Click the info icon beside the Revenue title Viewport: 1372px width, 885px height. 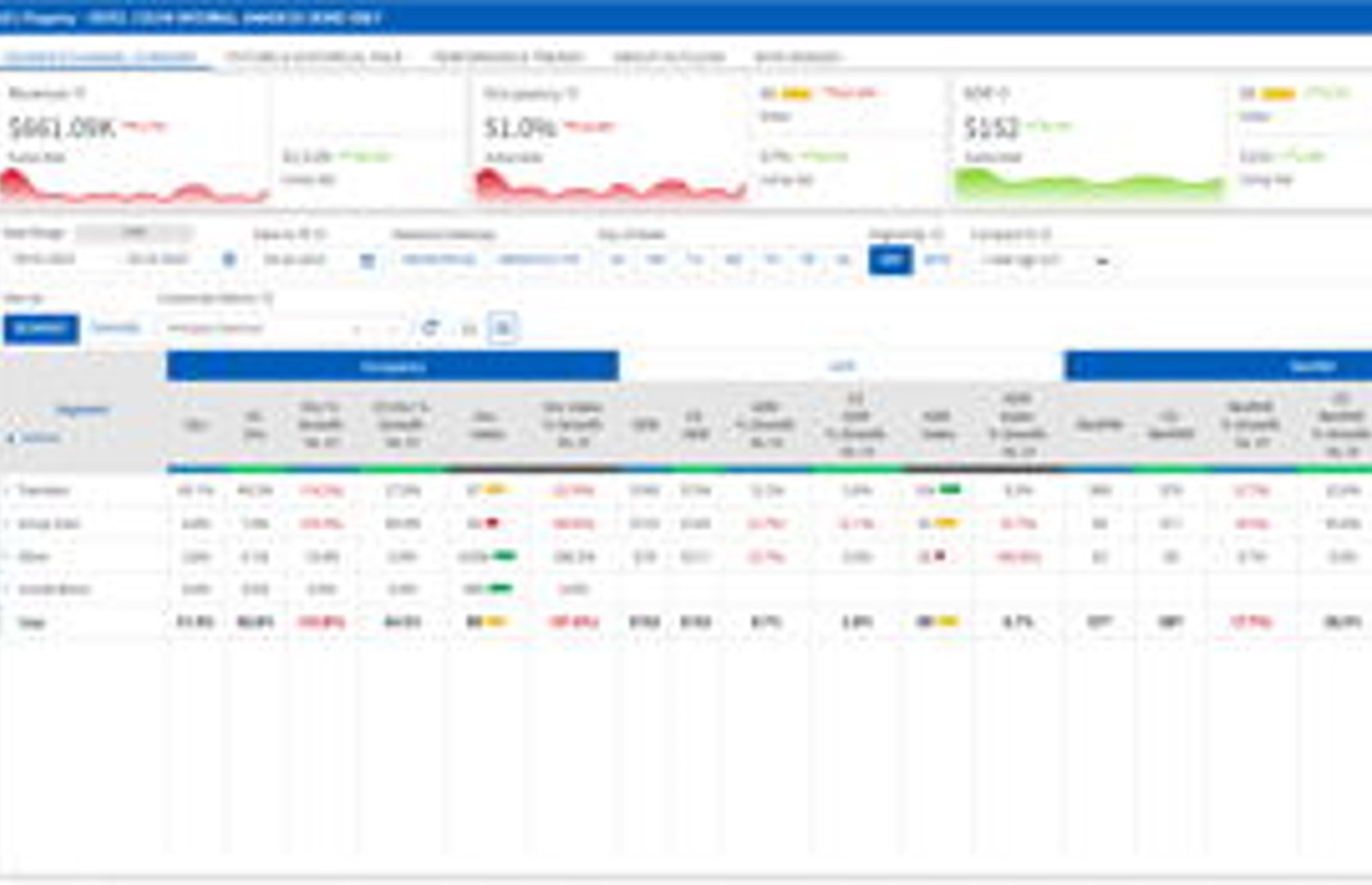pos(79,93)
